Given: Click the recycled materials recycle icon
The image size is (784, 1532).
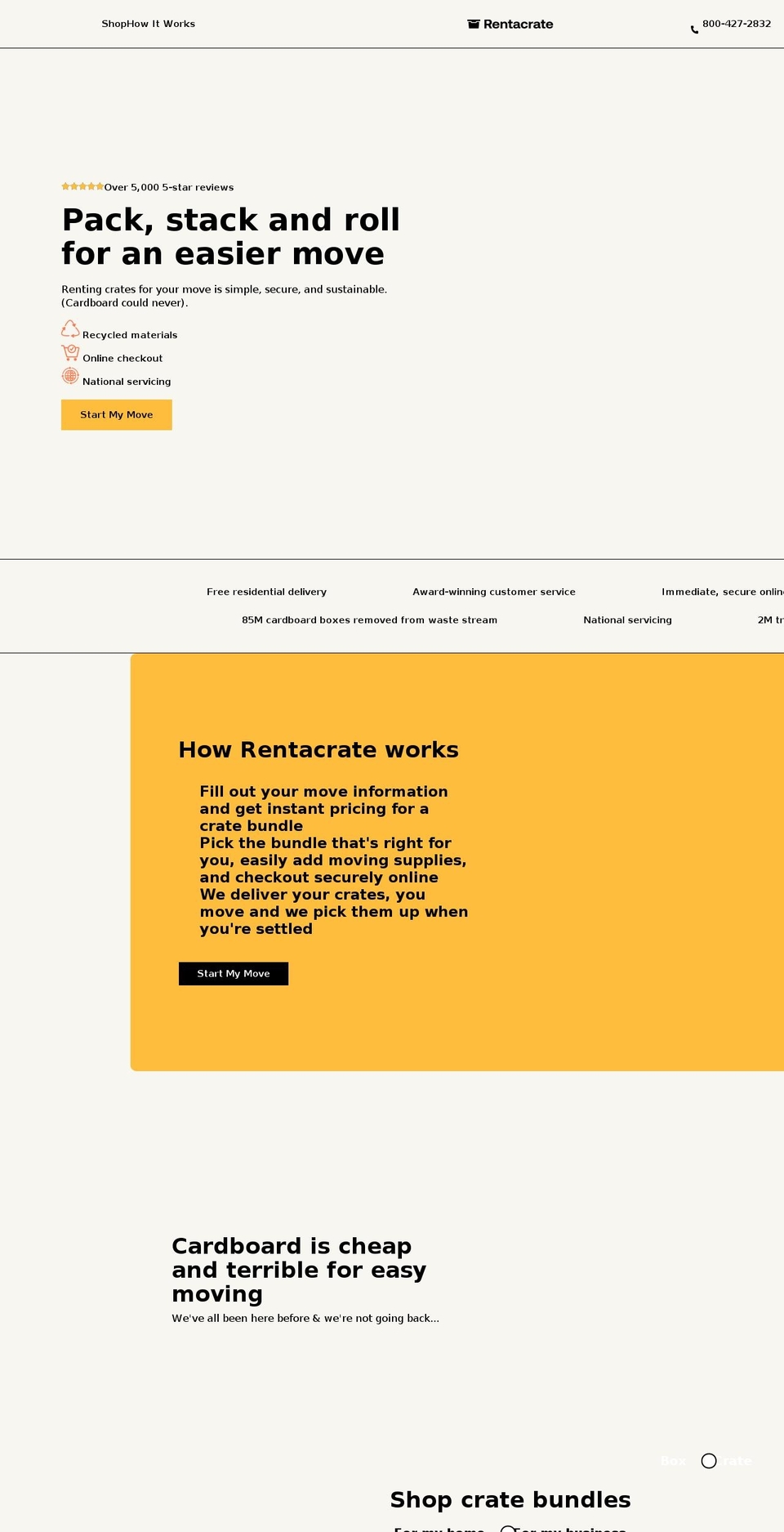Looking at the screenshot, I should pos(70,329).
